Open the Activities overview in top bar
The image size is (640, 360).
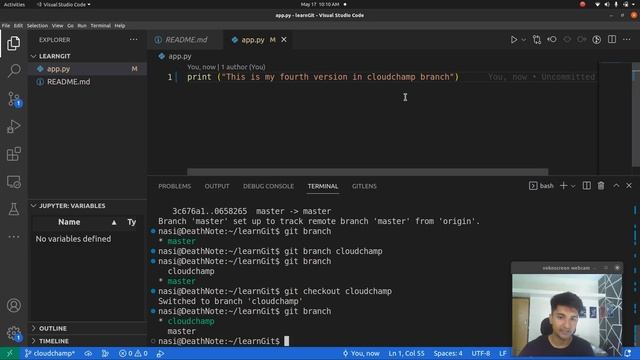[14, 4]
